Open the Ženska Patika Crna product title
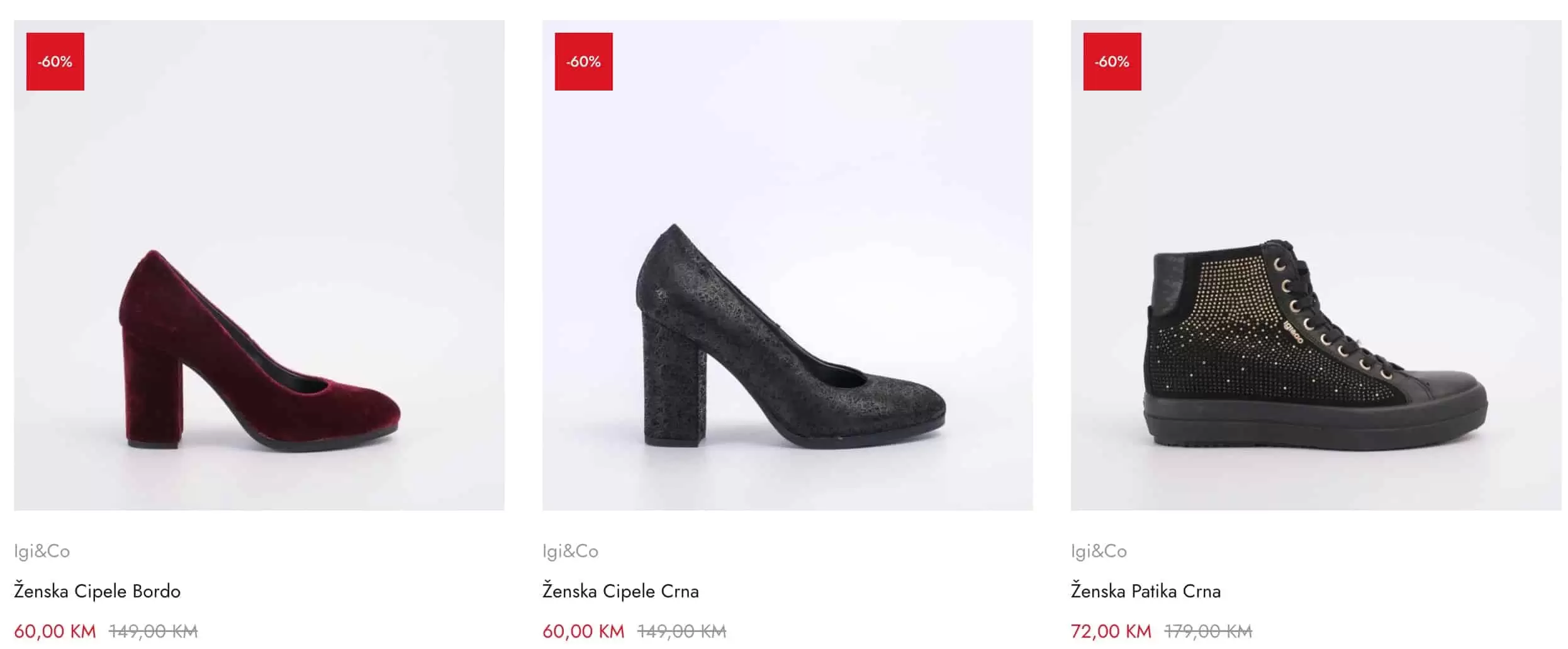This screenshot has height=649, width=1568. tap(1146, 591)
